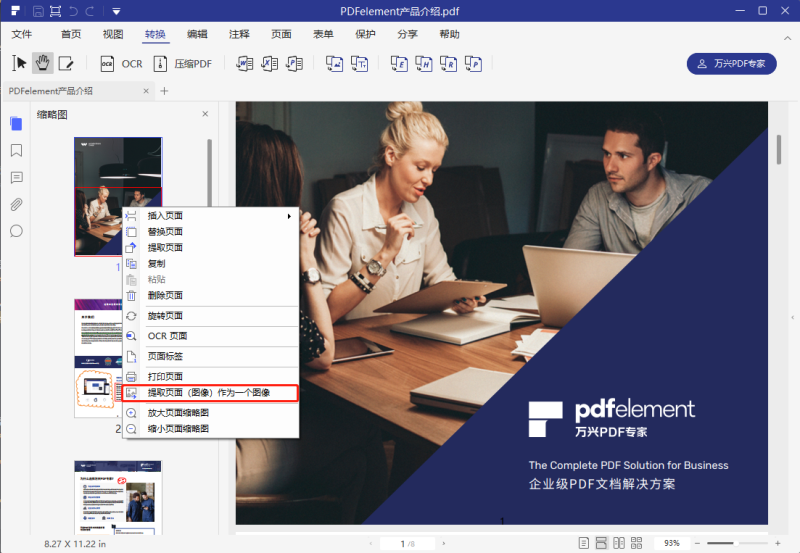Convert PDF to PowerPoint icon
Screen dimensions: 800x553
tap(294, 64)
